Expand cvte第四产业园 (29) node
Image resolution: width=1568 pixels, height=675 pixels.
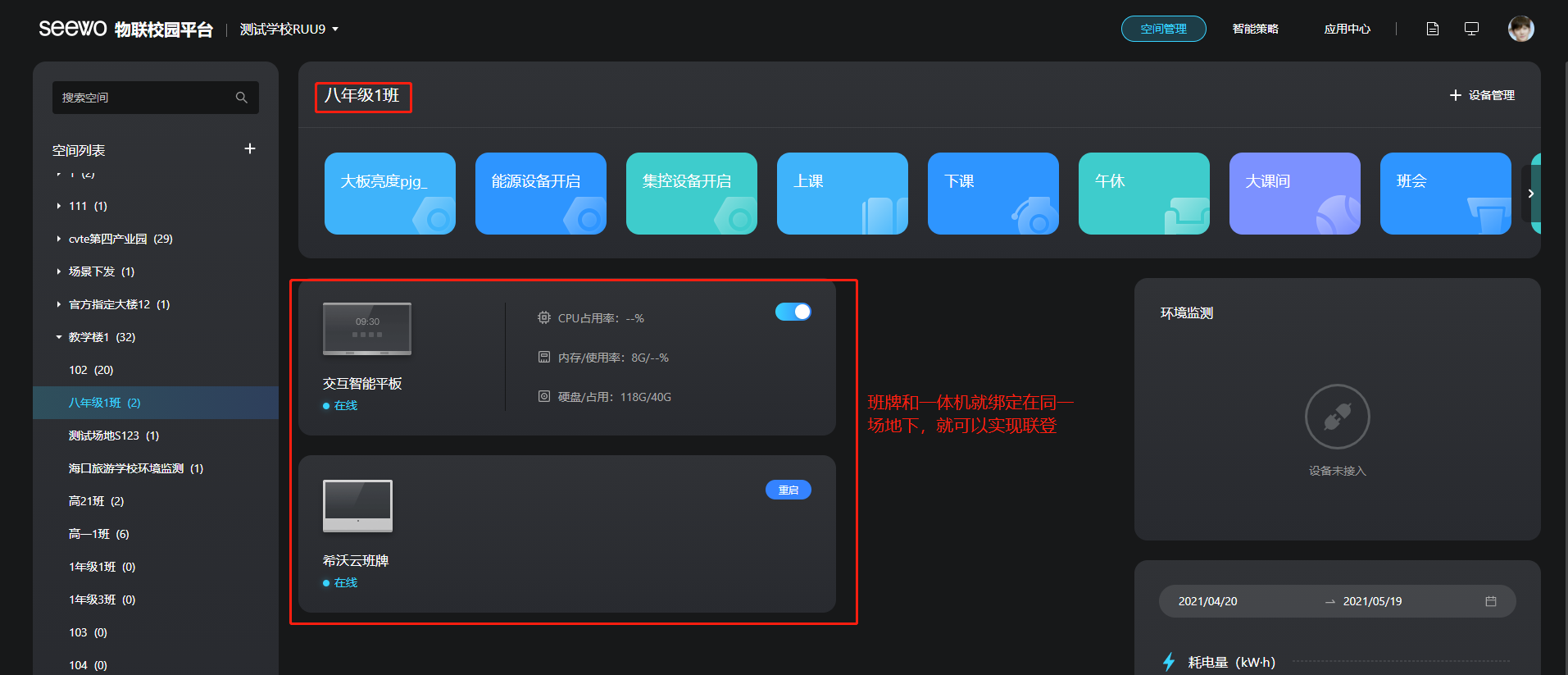click(x=59, y=239)
